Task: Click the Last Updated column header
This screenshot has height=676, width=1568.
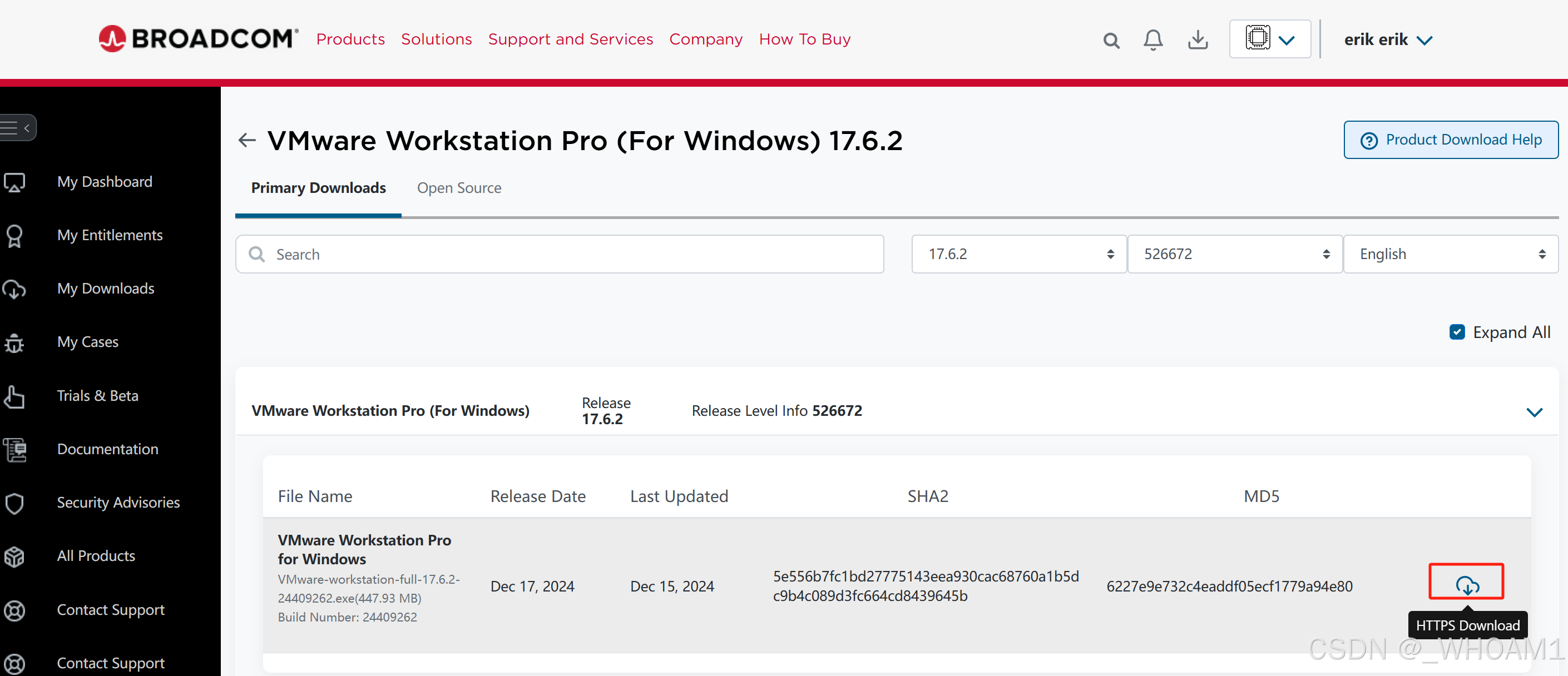Action: click(679, 496)
